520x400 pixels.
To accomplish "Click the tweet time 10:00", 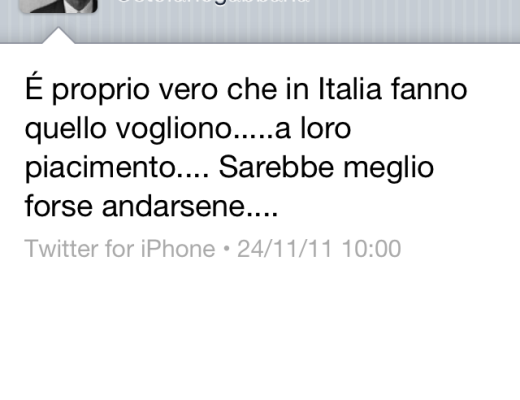I will point(371,249).
